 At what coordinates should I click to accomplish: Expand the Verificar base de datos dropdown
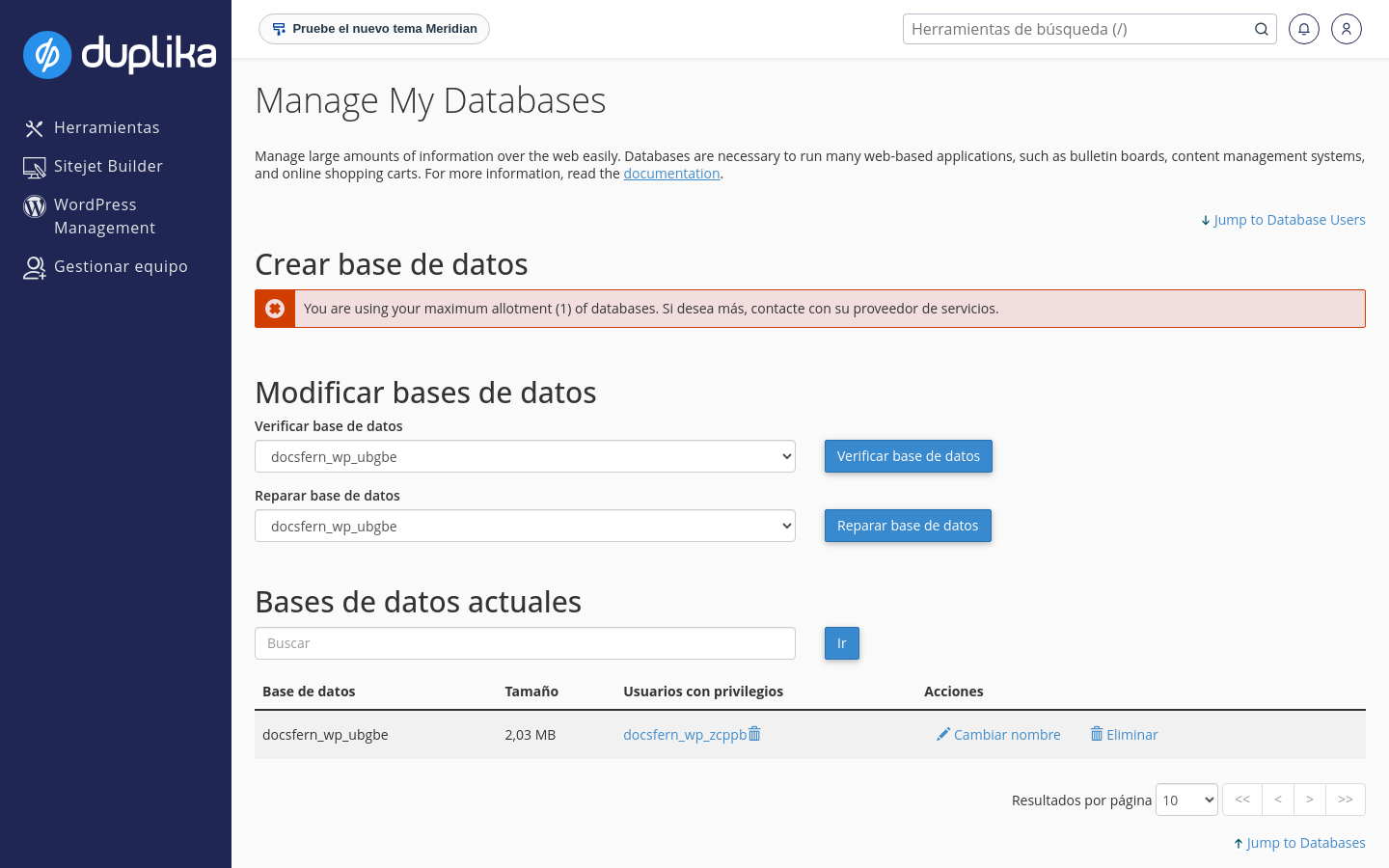pyautogui.click(x=525, y=456)
